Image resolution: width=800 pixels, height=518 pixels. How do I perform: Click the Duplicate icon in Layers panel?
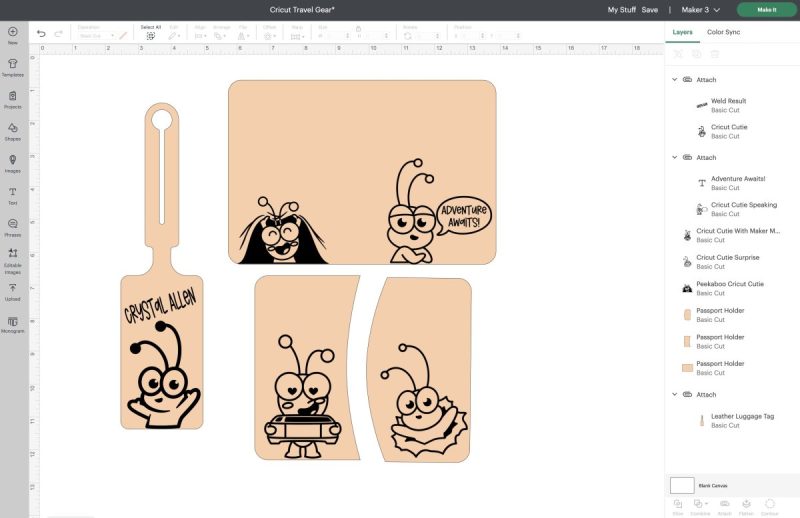click(696, 54)
